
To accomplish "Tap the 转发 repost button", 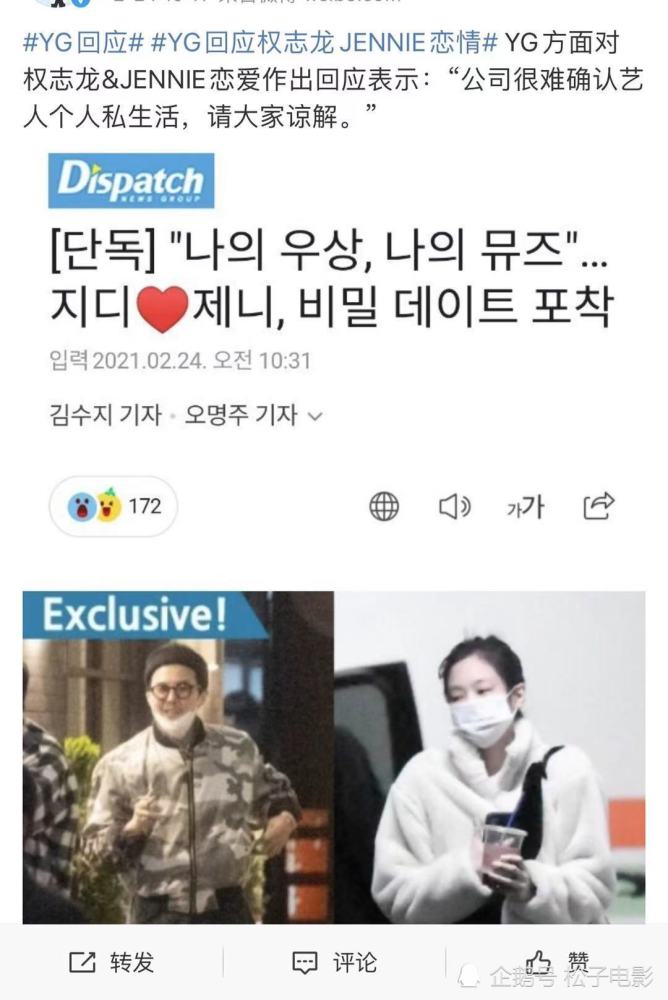I will pyautogui.click(x=112, y=962).
